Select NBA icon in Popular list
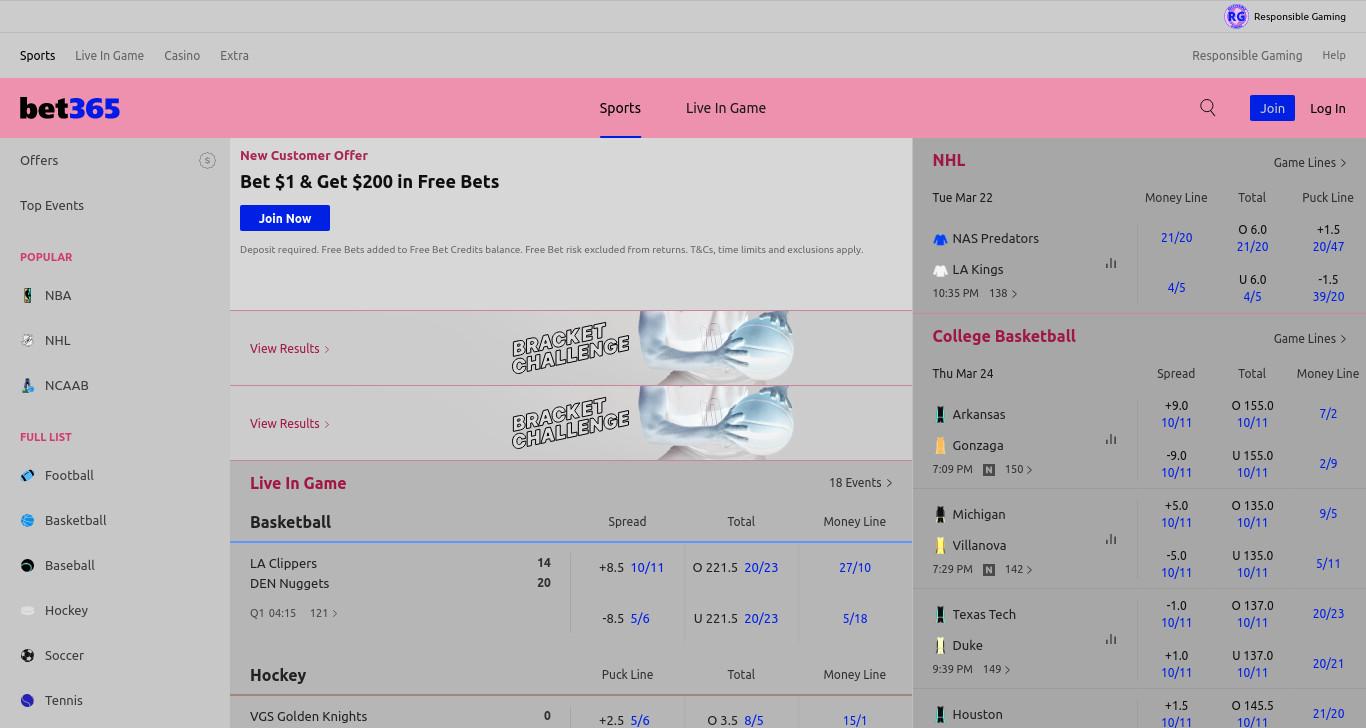 click(x=28, y=295)
